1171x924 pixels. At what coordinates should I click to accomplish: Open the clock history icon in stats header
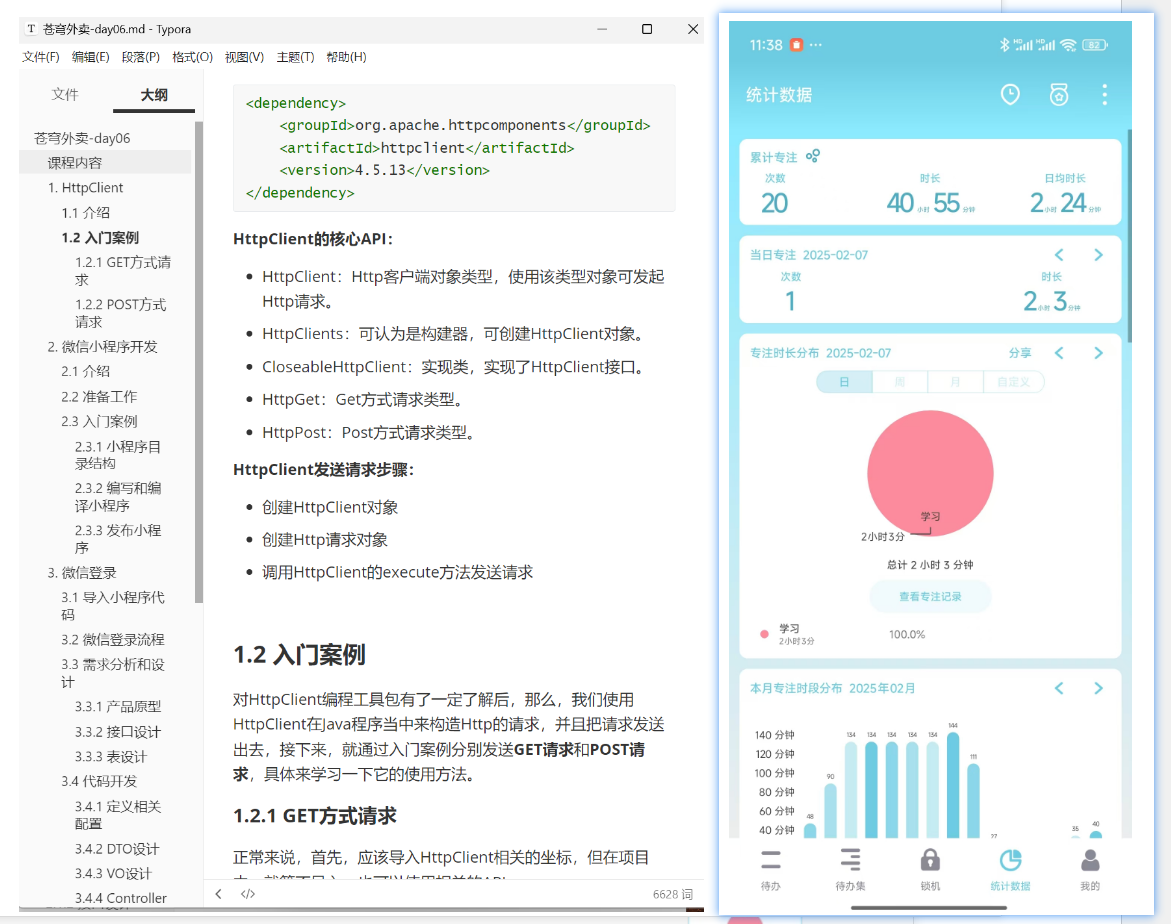(1010, 95)
